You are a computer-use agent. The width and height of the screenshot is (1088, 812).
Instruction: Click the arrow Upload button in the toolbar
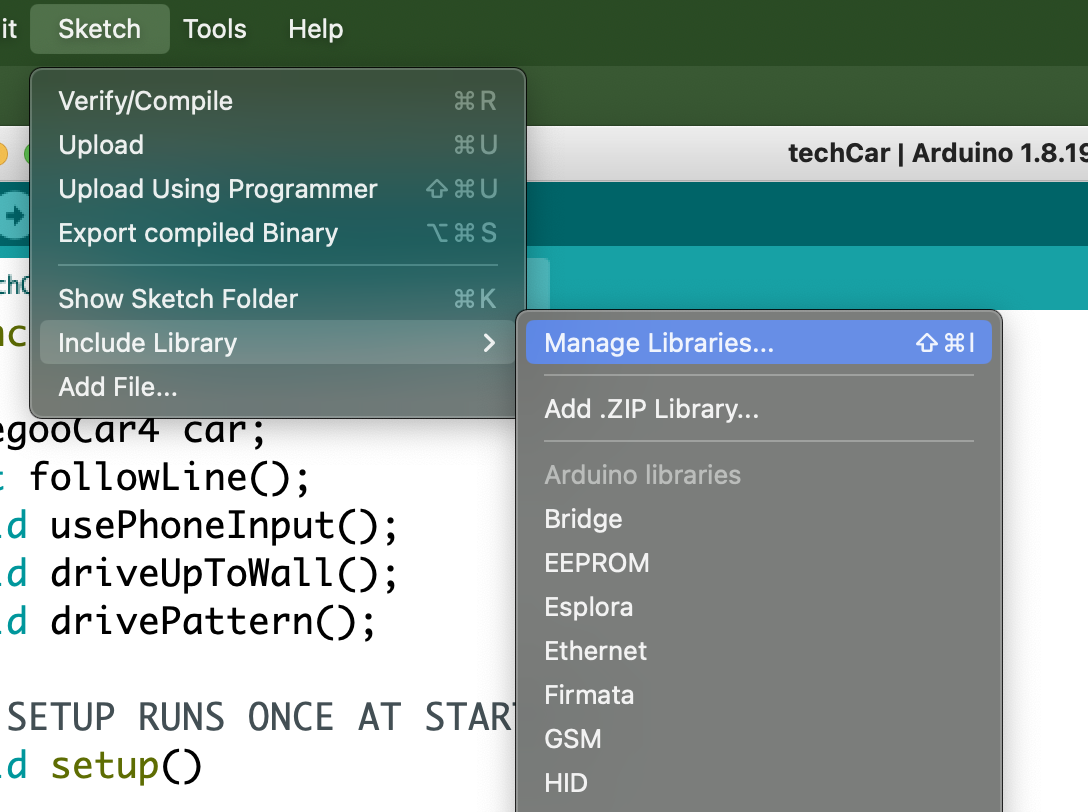(x=14, y=216)
